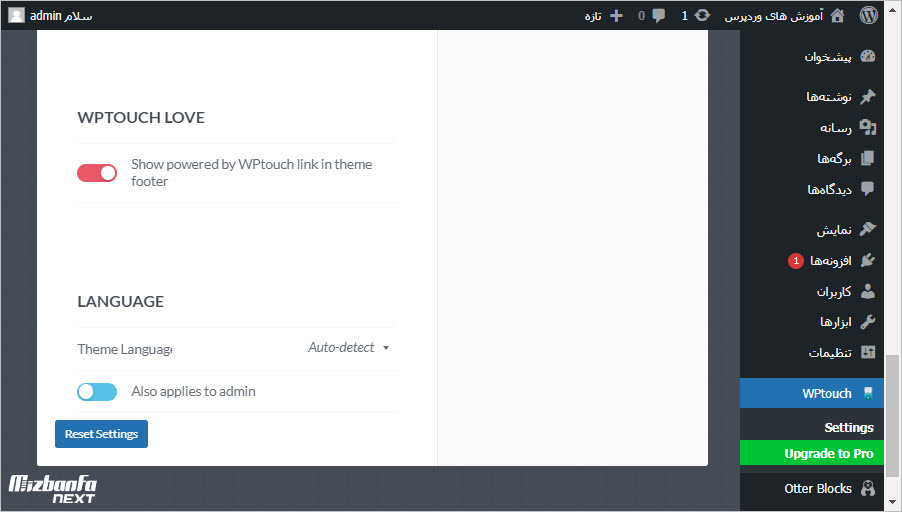Click the red plugins update badge
The image size is (902, 512).
pos(796,261)
